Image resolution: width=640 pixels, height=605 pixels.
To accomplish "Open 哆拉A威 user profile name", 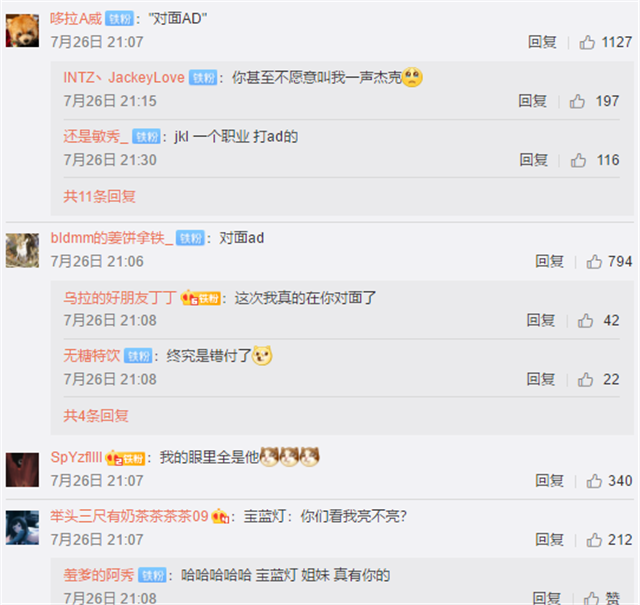I will [76, 19].
